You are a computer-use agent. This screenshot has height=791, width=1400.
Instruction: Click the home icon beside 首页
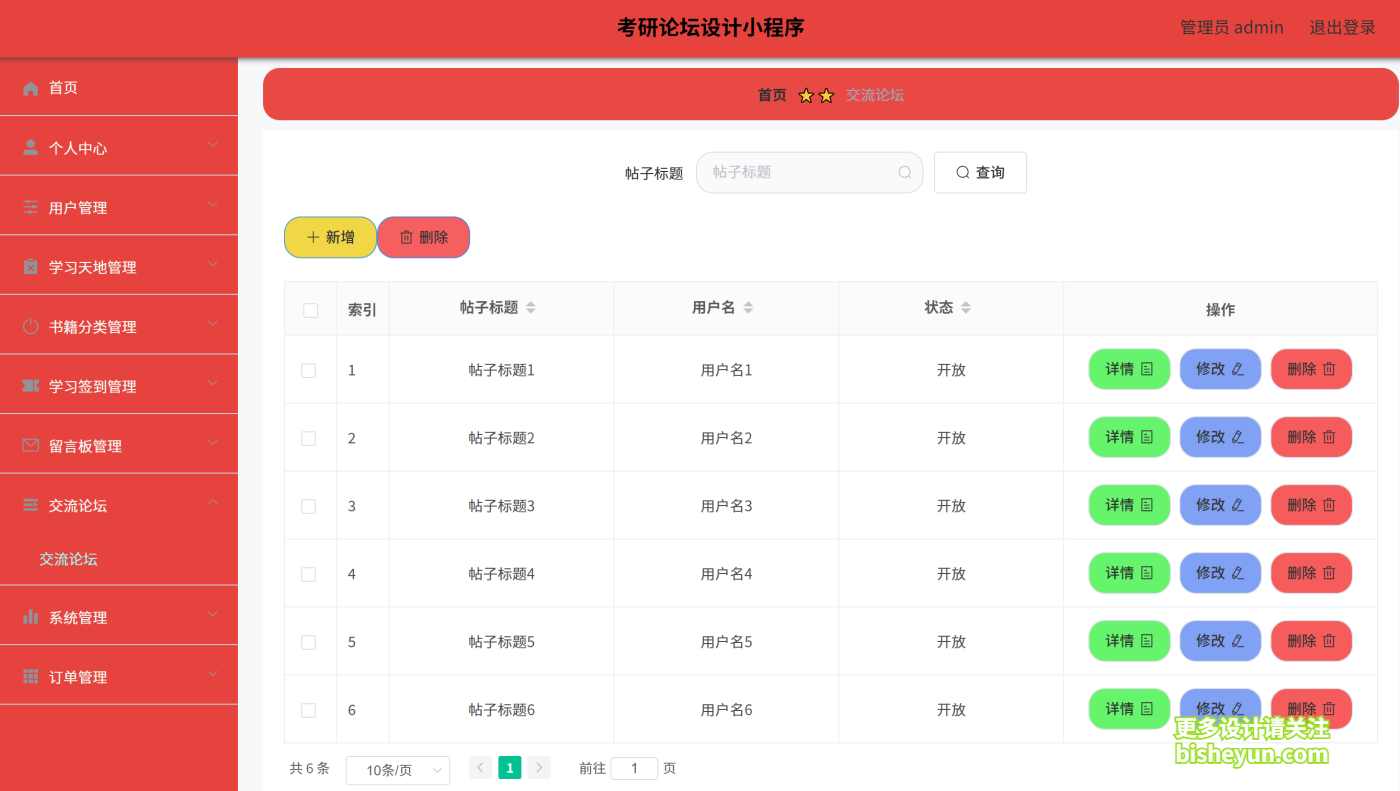31,88
